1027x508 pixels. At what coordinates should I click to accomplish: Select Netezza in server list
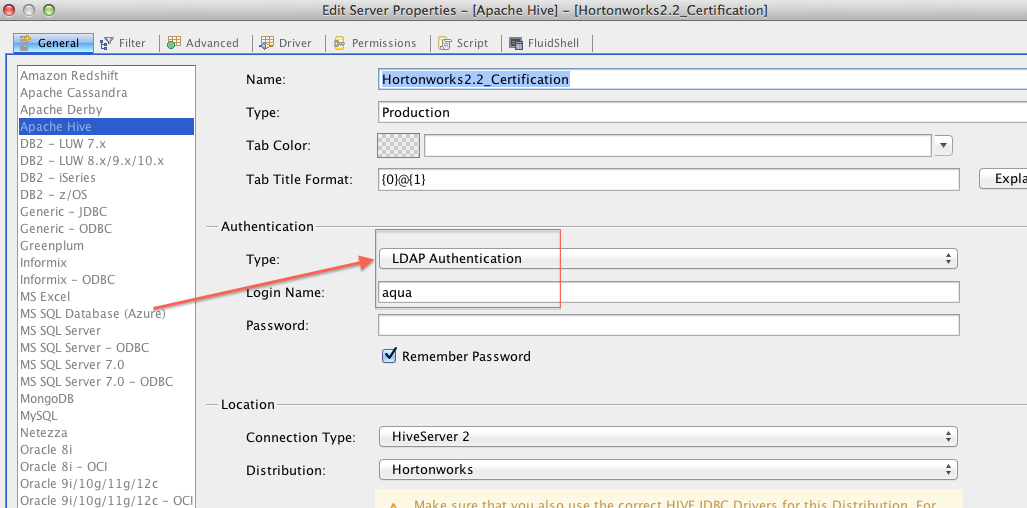click(107, 433)
